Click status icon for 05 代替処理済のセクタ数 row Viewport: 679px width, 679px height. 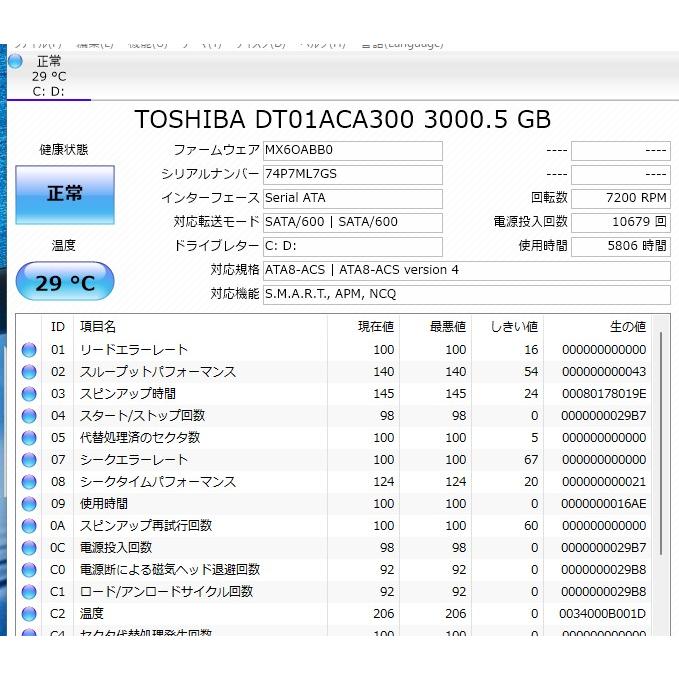[29, 438]
